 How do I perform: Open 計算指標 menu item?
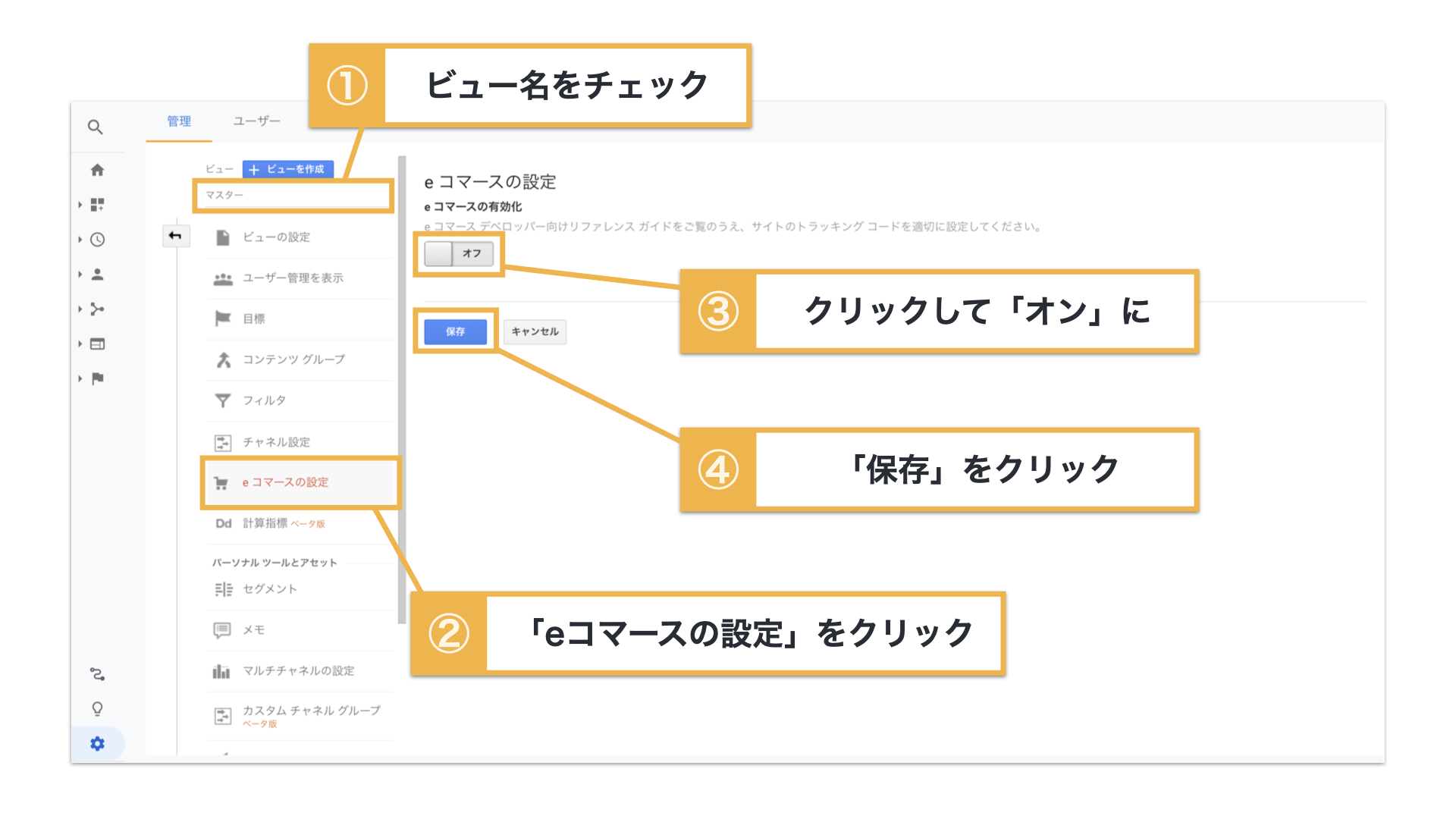pyautogui.click(x=300, y=523)
